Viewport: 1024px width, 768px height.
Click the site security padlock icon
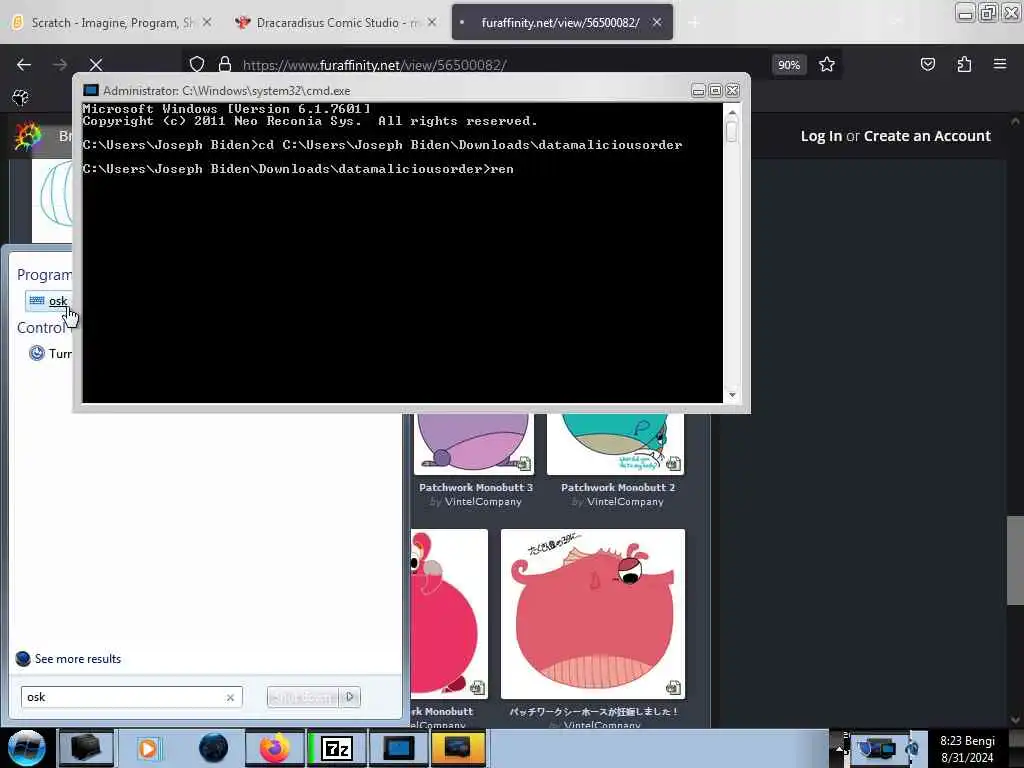tap(225, 65)
